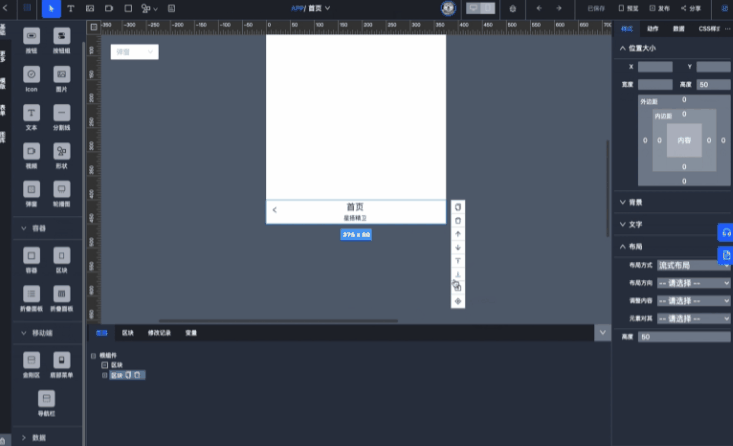The image size is (733, 446).
Task: Pick the 分割线 (divider) component
Action: [x=61, y=116]
